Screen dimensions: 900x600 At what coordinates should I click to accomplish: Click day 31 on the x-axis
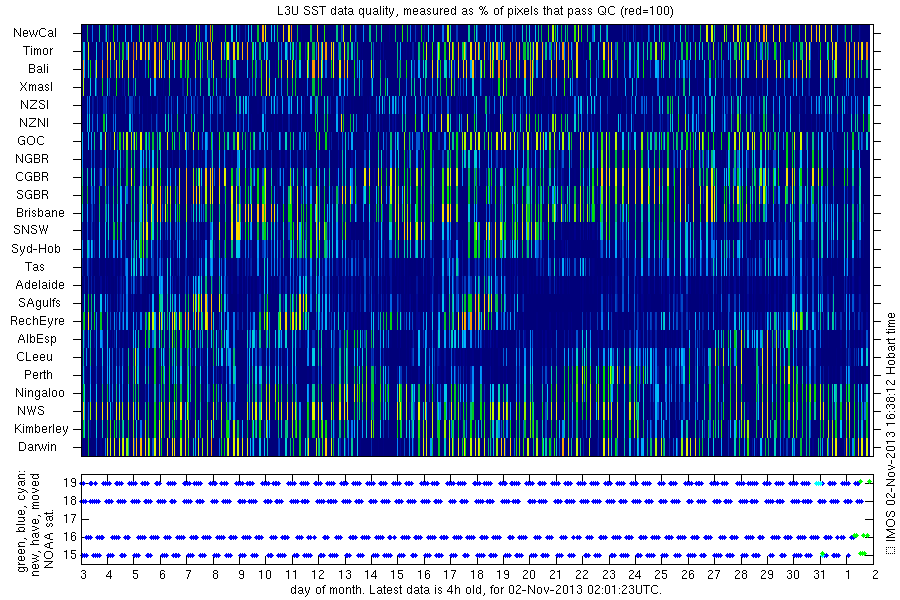pos(820,575)
